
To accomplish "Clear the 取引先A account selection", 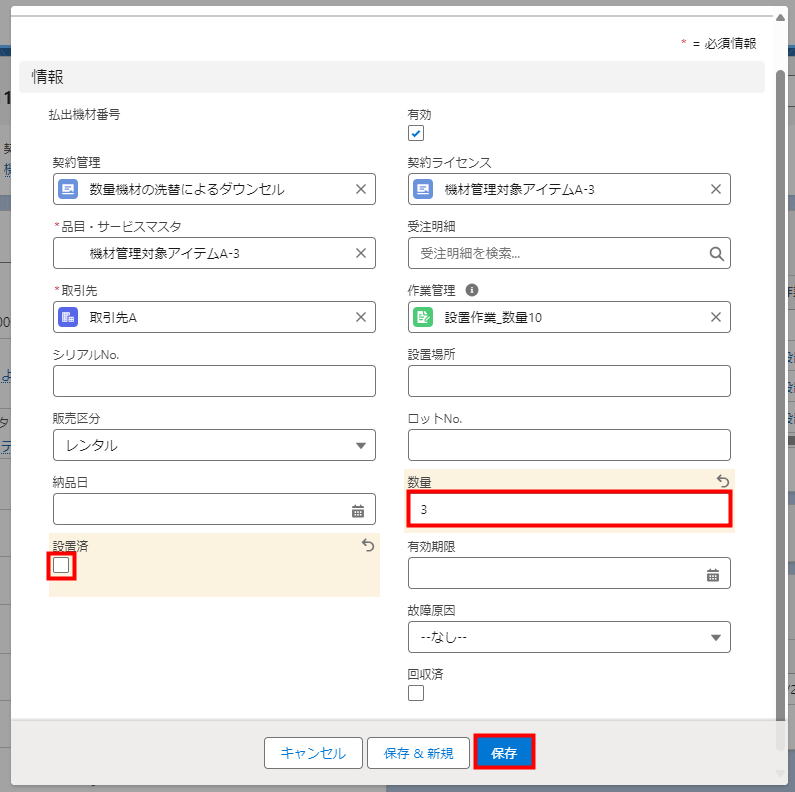I will coord(361,317).
